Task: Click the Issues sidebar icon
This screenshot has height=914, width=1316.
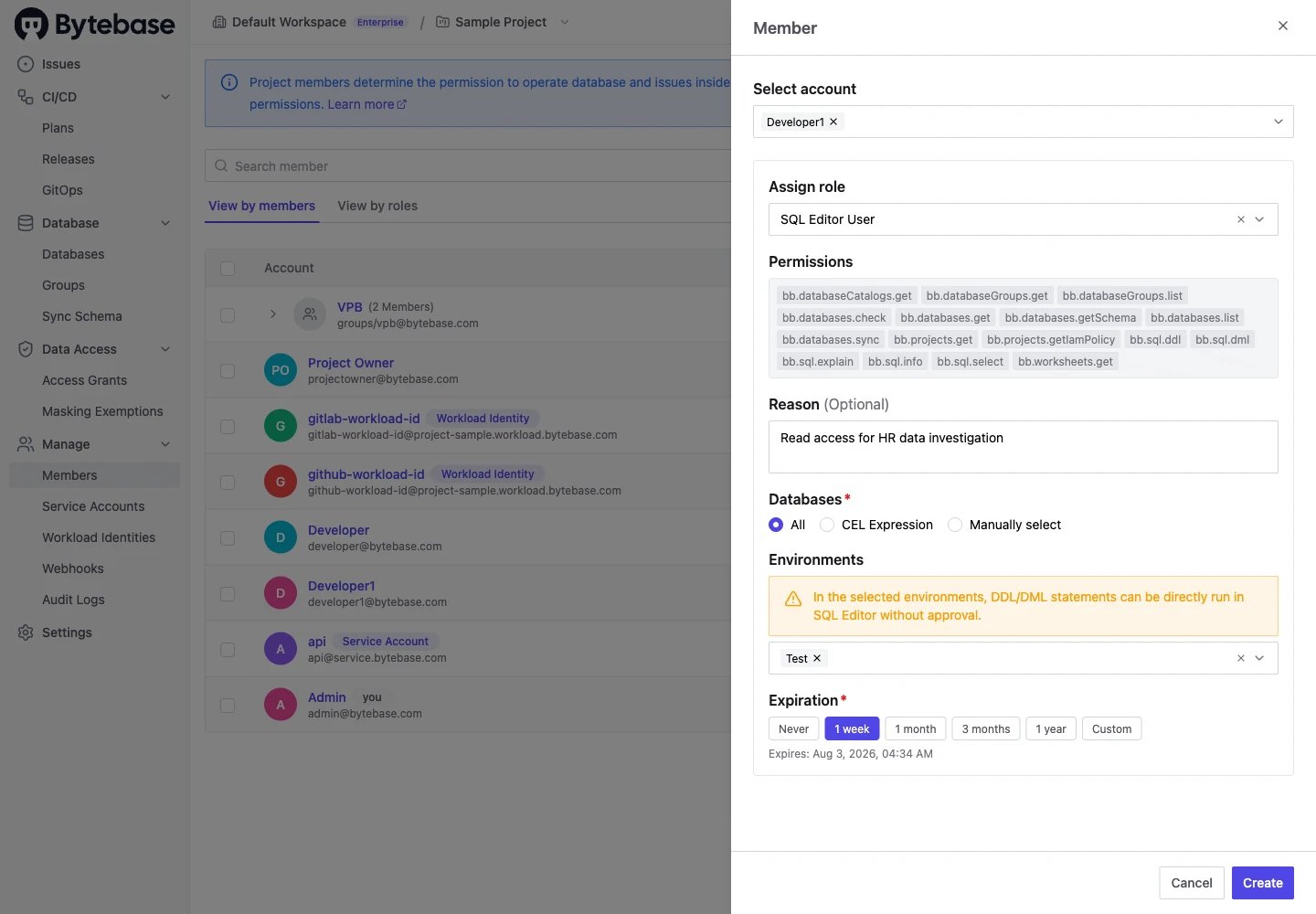Action: pos(26,64)
